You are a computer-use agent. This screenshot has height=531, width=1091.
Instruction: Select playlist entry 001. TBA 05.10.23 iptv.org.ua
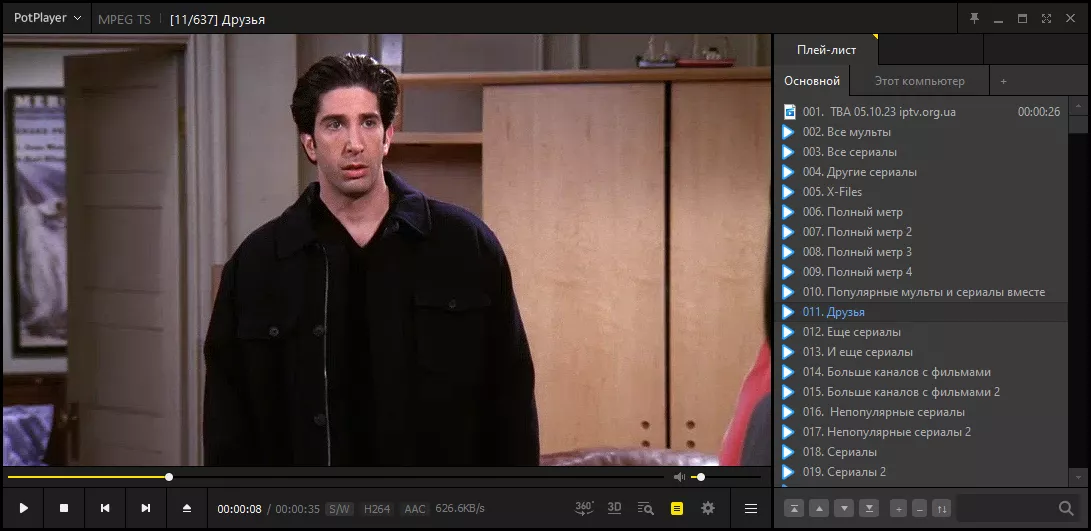click(921, 111)
